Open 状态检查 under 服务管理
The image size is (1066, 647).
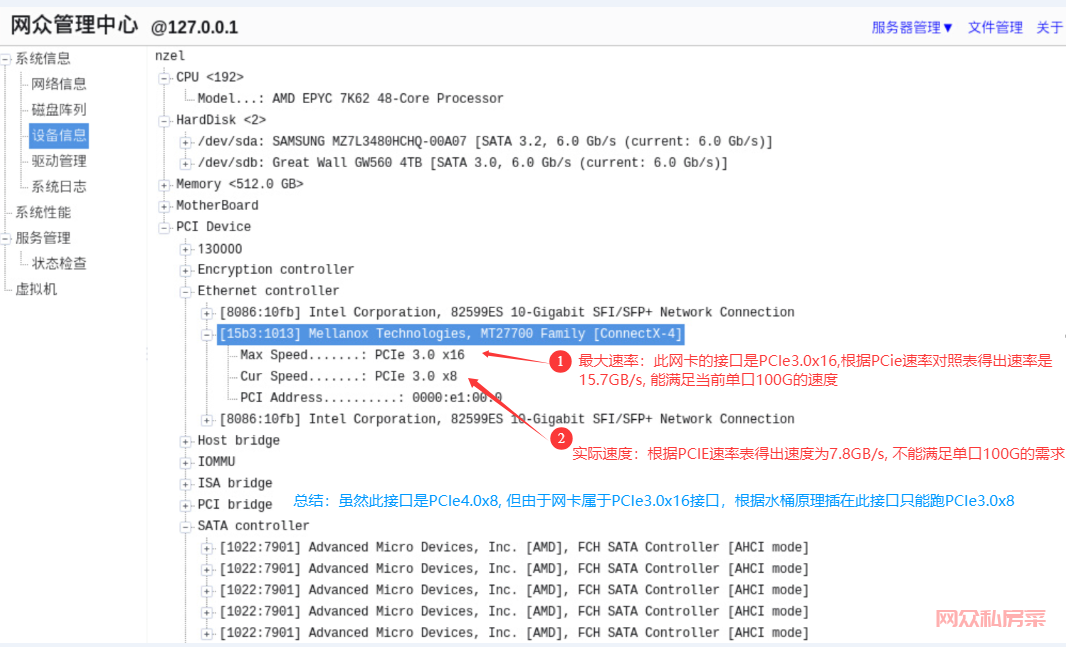pos(59,264)
